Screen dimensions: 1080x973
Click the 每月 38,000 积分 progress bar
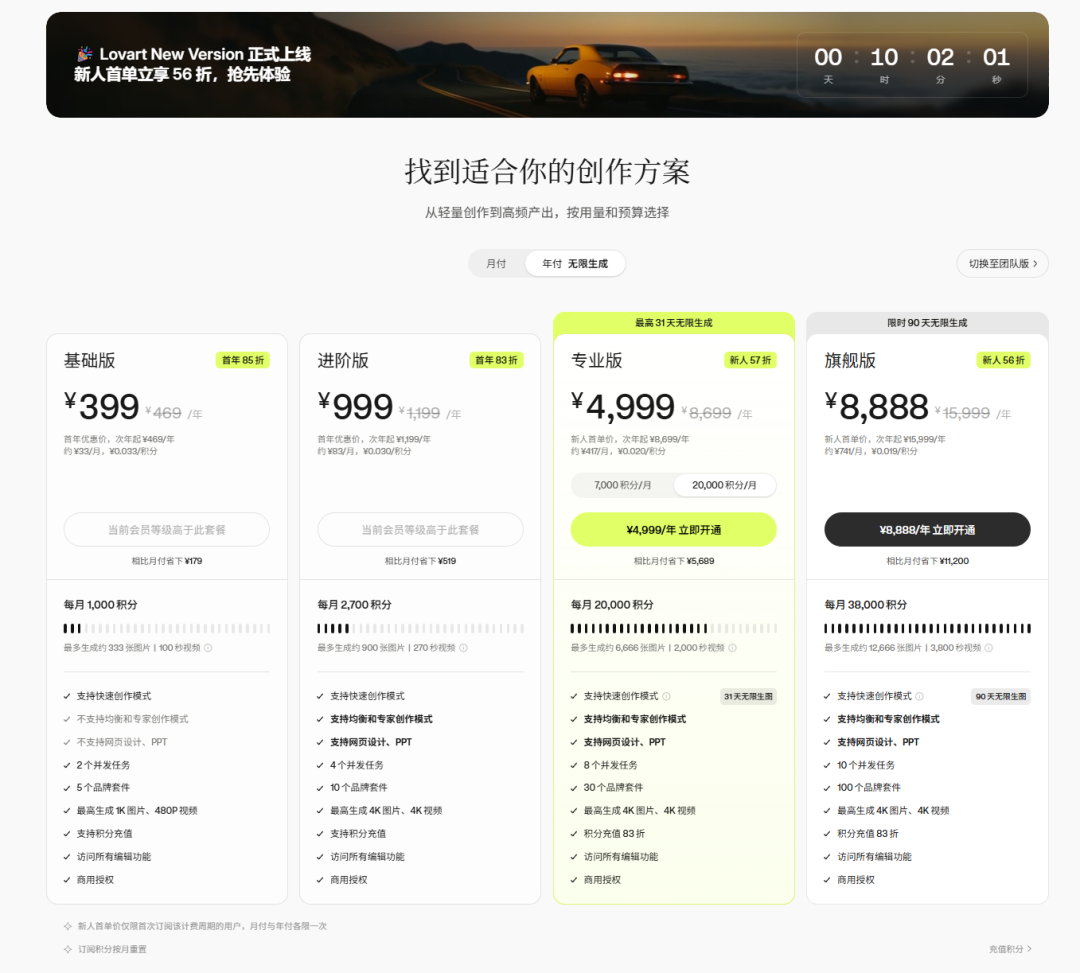[927, 629]
